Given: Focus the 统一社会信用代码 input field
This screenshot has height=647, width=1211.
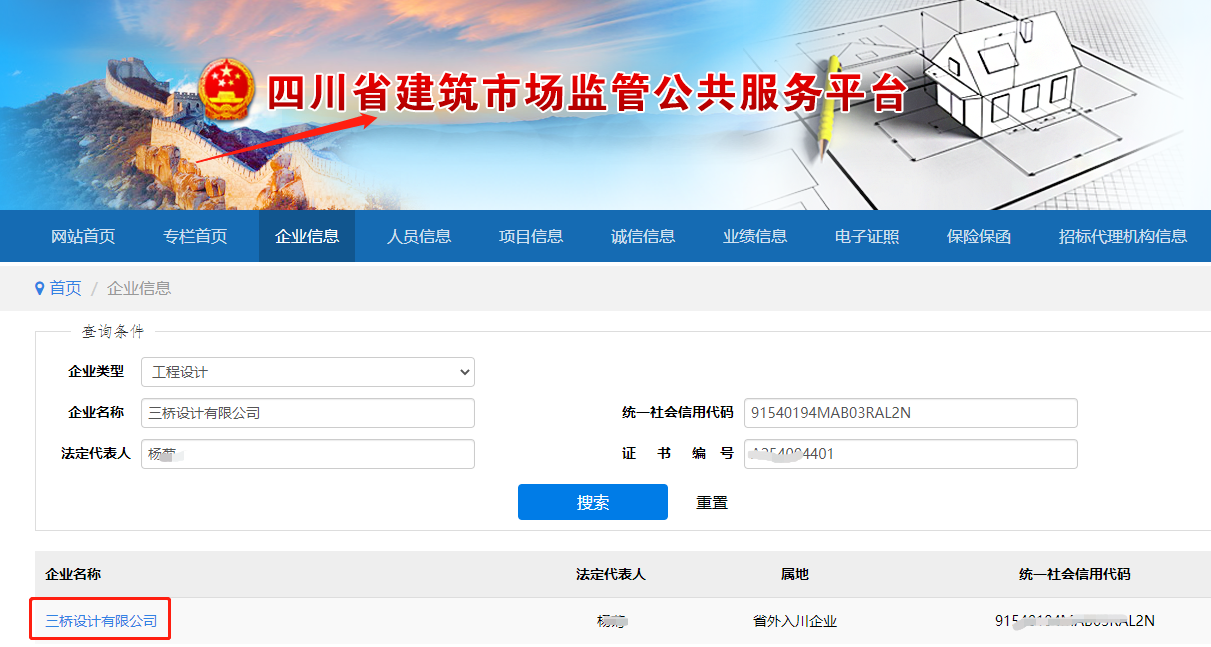Looking at the screenshot, I should pyautogui.click(x=910, y=413).
